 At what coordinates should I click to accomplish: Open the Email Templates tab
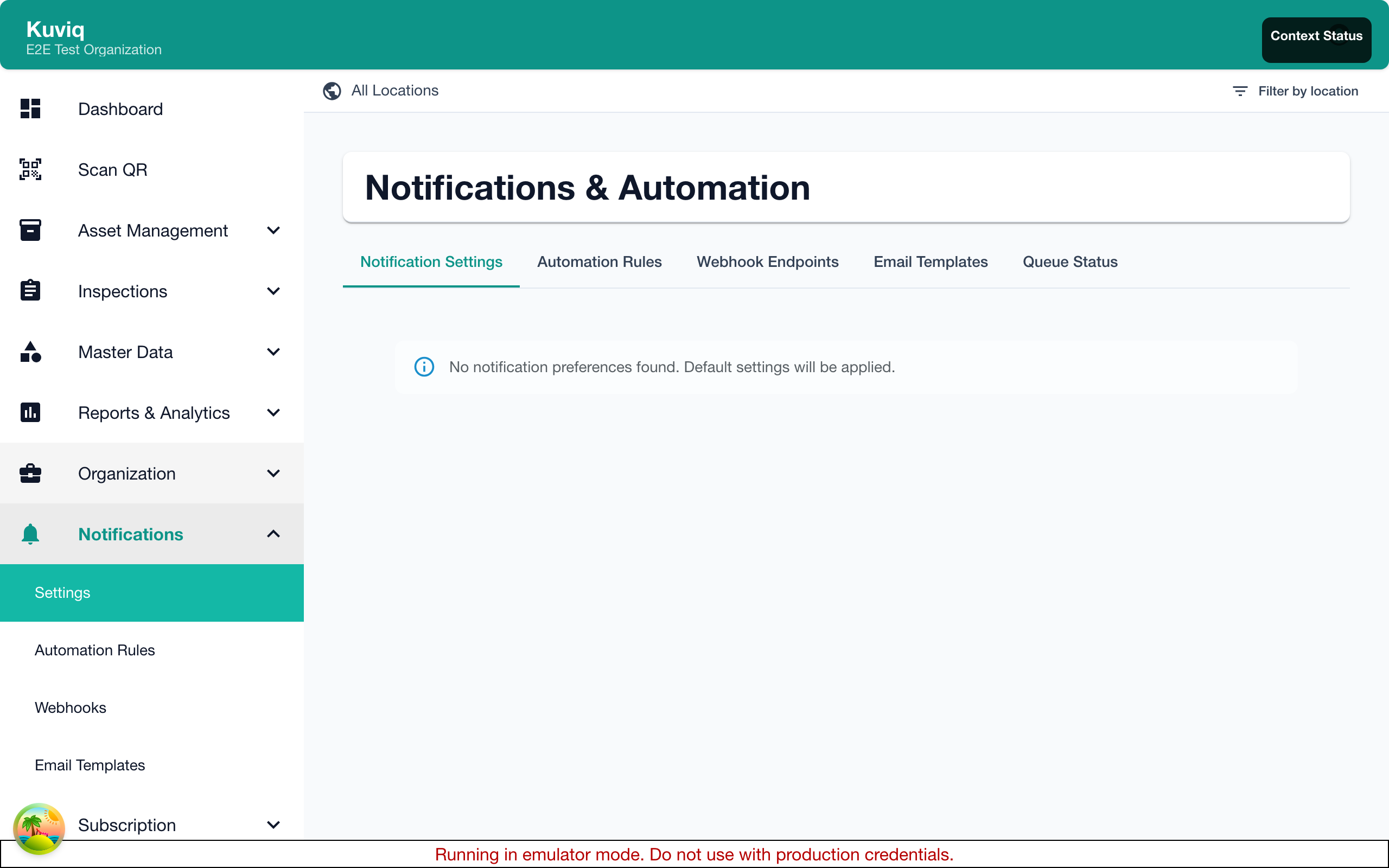pos(931,262)
